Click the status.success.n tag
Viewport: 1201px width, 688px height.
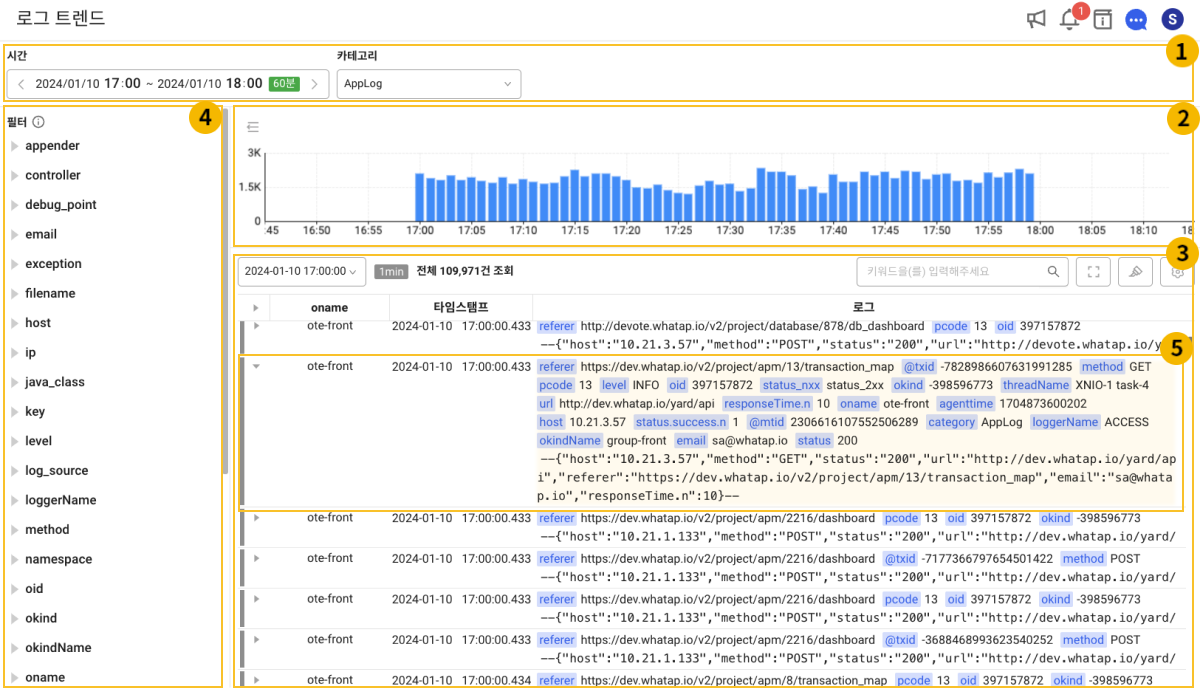coord(681,422)
